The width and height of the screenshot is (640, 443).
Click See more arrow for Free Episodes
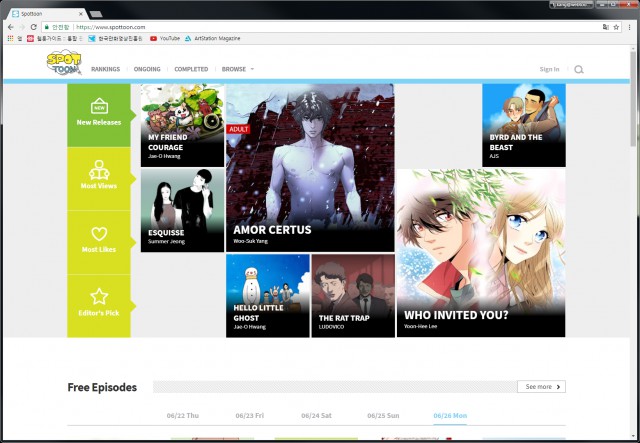coord(541,386)
